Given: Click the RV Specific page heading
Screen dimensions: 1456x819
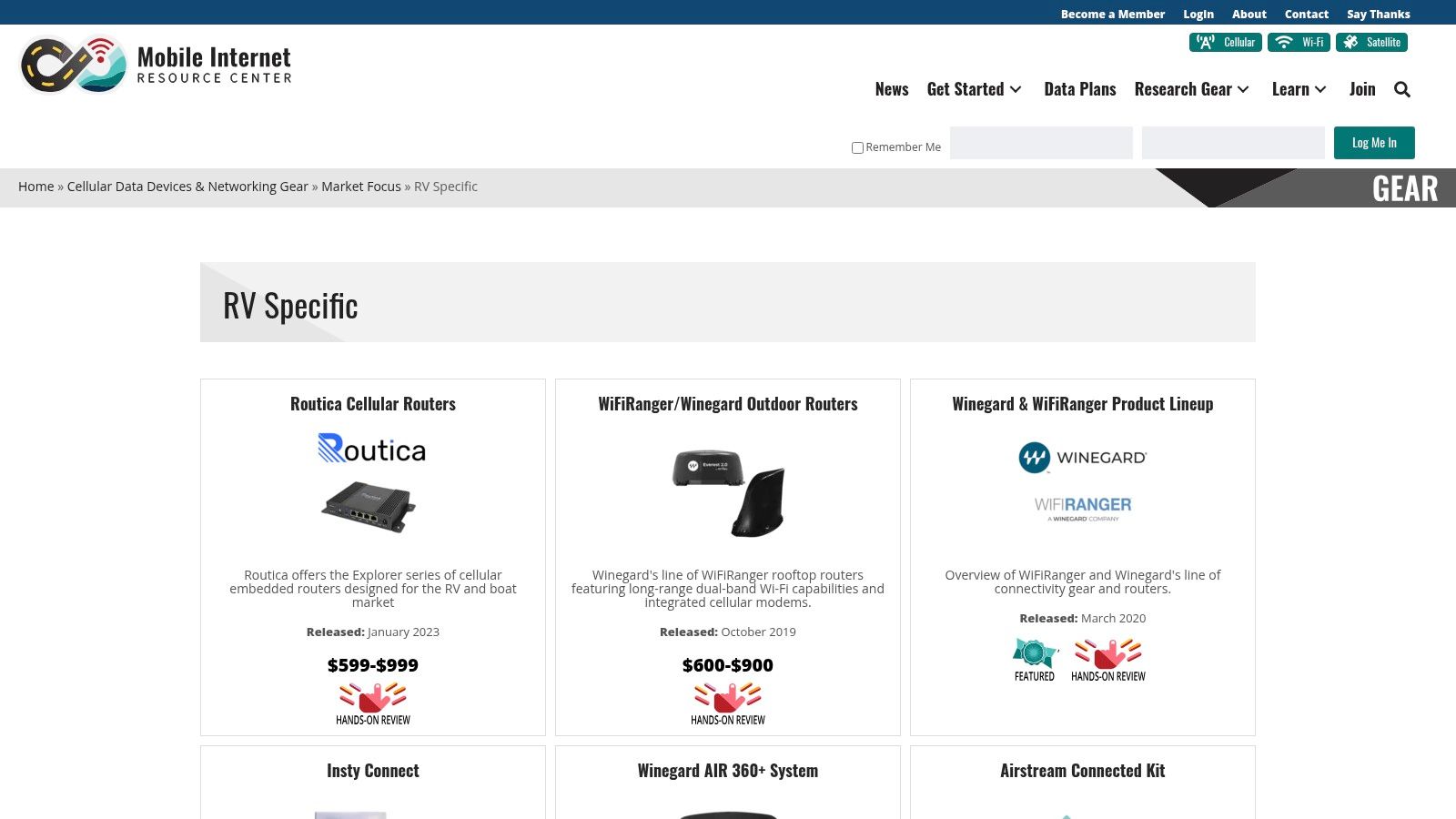Looking at the screenshot, I should 290,306.
